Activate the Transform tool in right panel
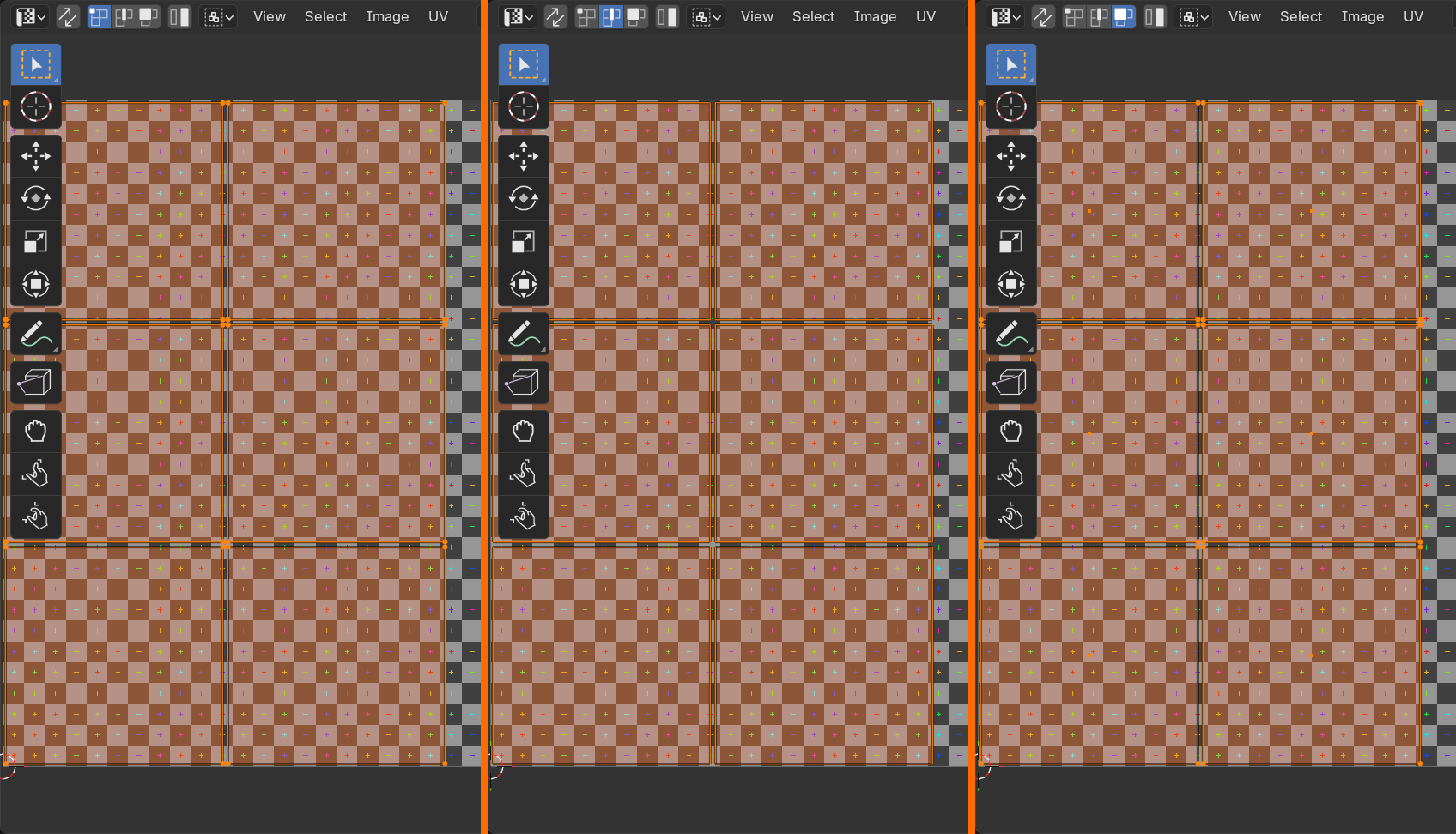The height and width of the screenshot is (834, 1456). (x=1011, y=284)
